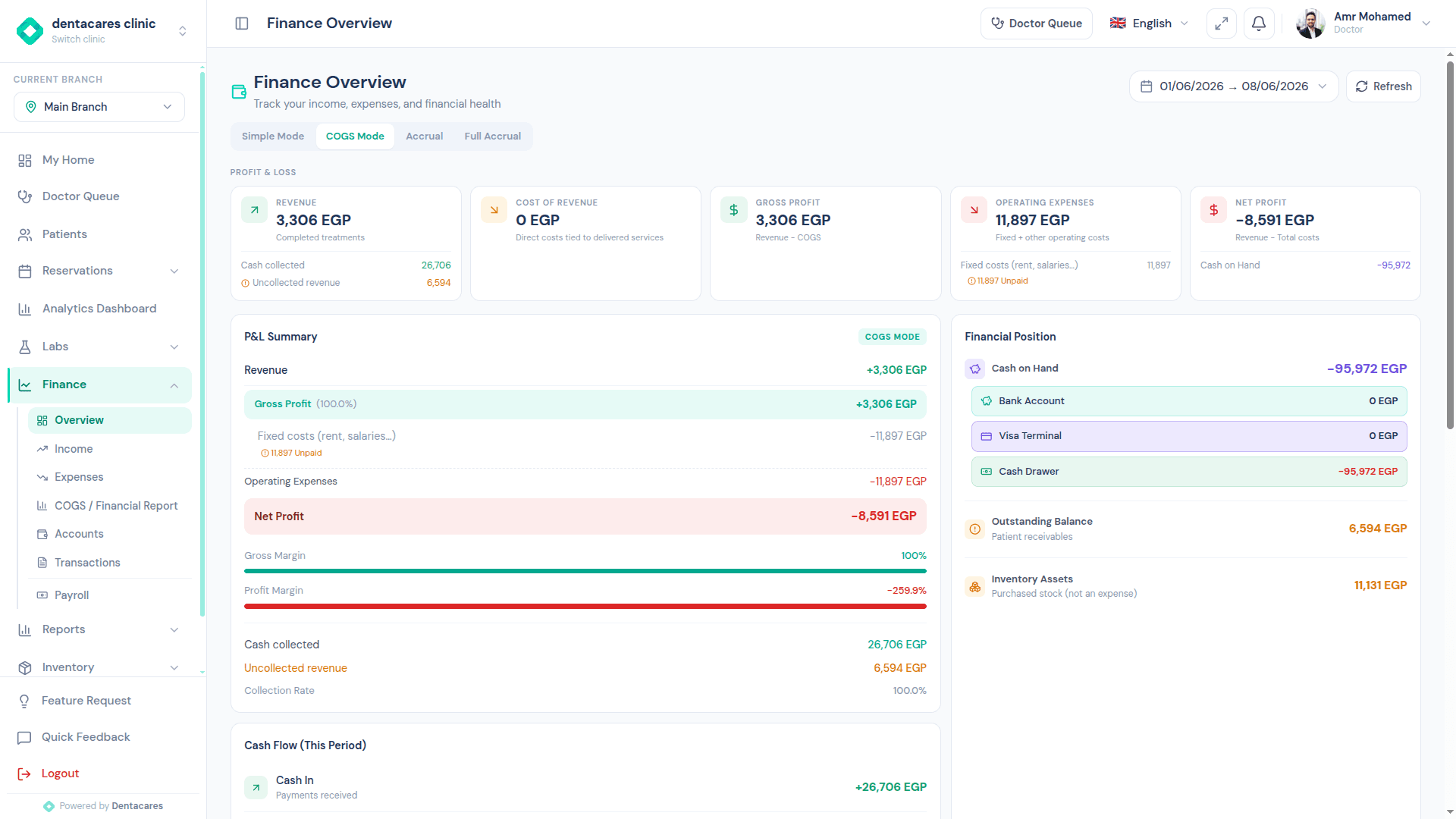Image resolution: width=1456 pixels, height=819 pixels.
Task: Click the Operating Expenses arrow icon
Action: coord(974,210)
